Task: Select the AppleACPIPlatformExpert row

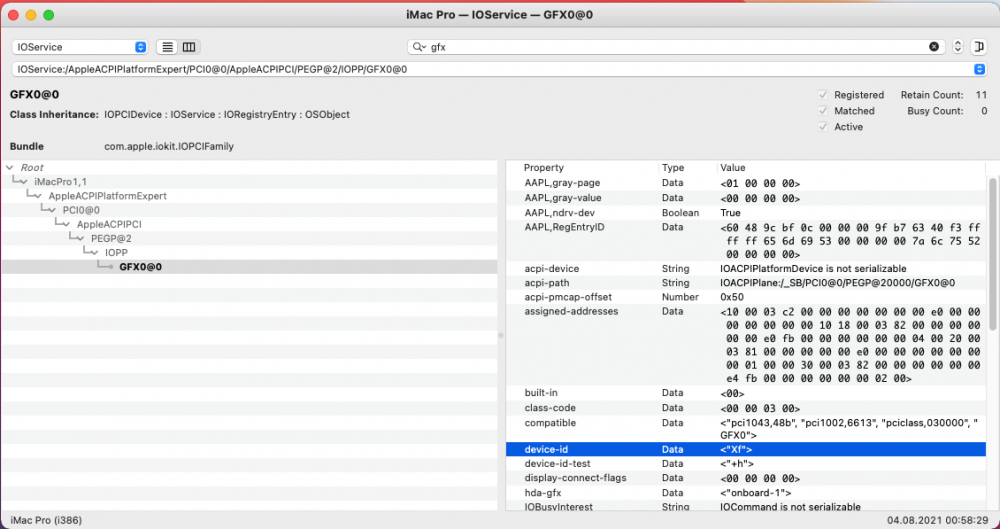Action: click(x=249, y=196)
